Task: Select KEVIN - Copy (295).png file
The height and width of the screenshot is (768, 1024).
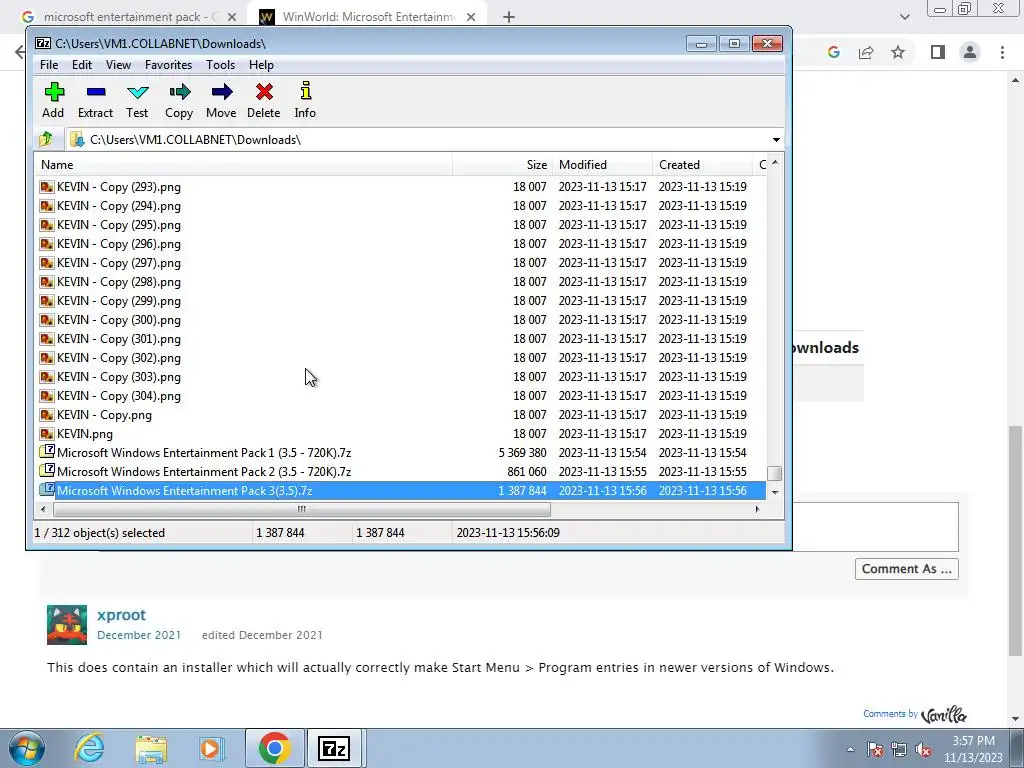Action: click(119, 225)
